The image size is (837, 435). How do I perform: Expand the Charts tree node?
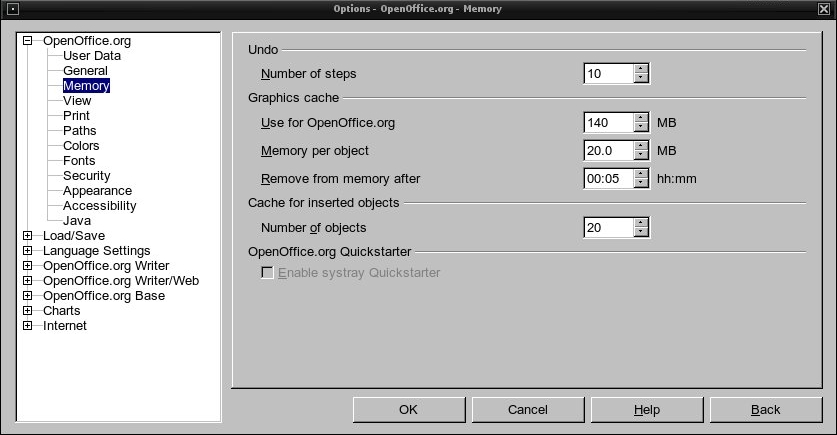pos(28,310)
